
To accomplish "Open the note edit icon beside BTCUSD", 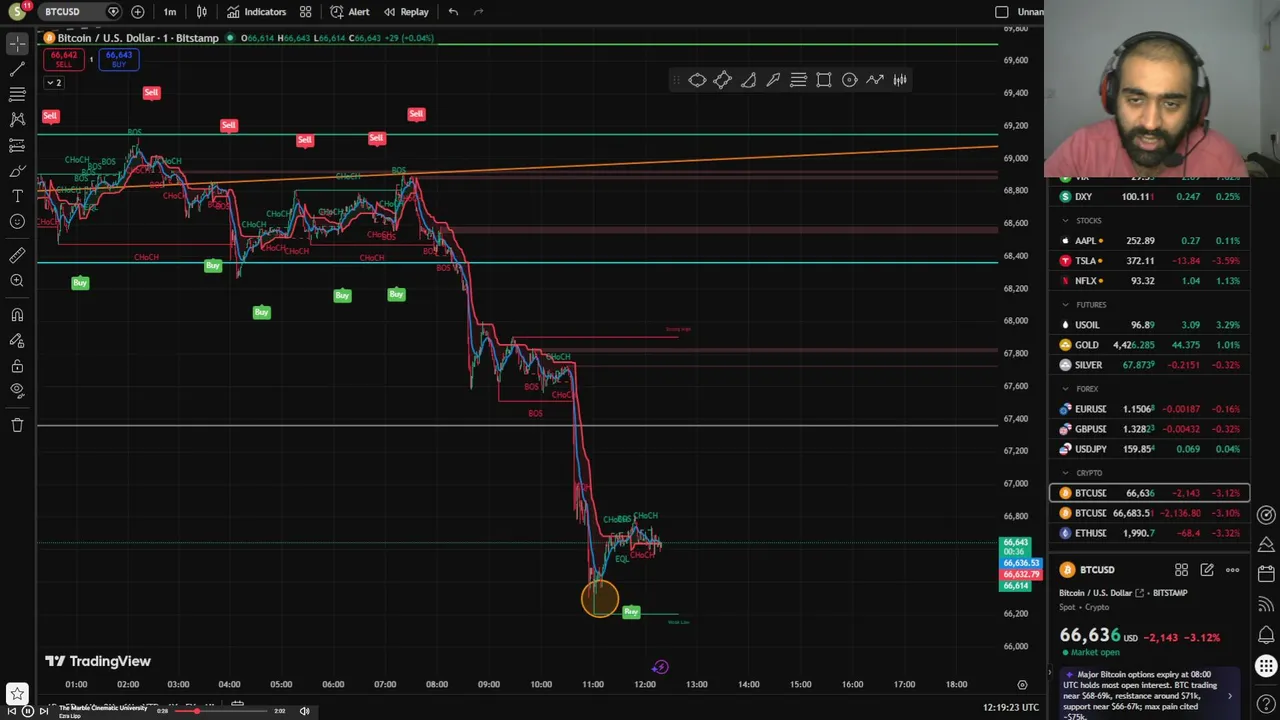I will tap(1207, 570).
